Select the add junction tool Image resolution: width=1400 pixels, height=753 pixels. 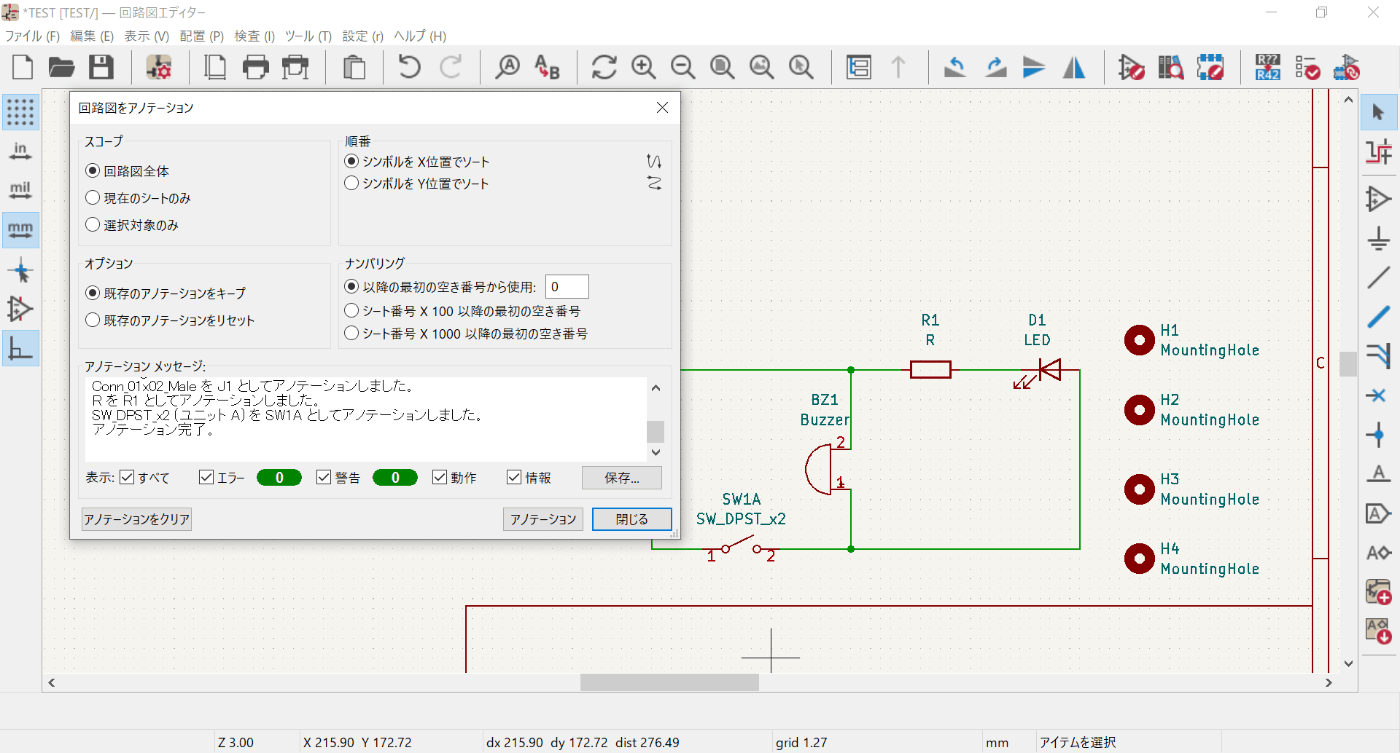pos(1379,435)
